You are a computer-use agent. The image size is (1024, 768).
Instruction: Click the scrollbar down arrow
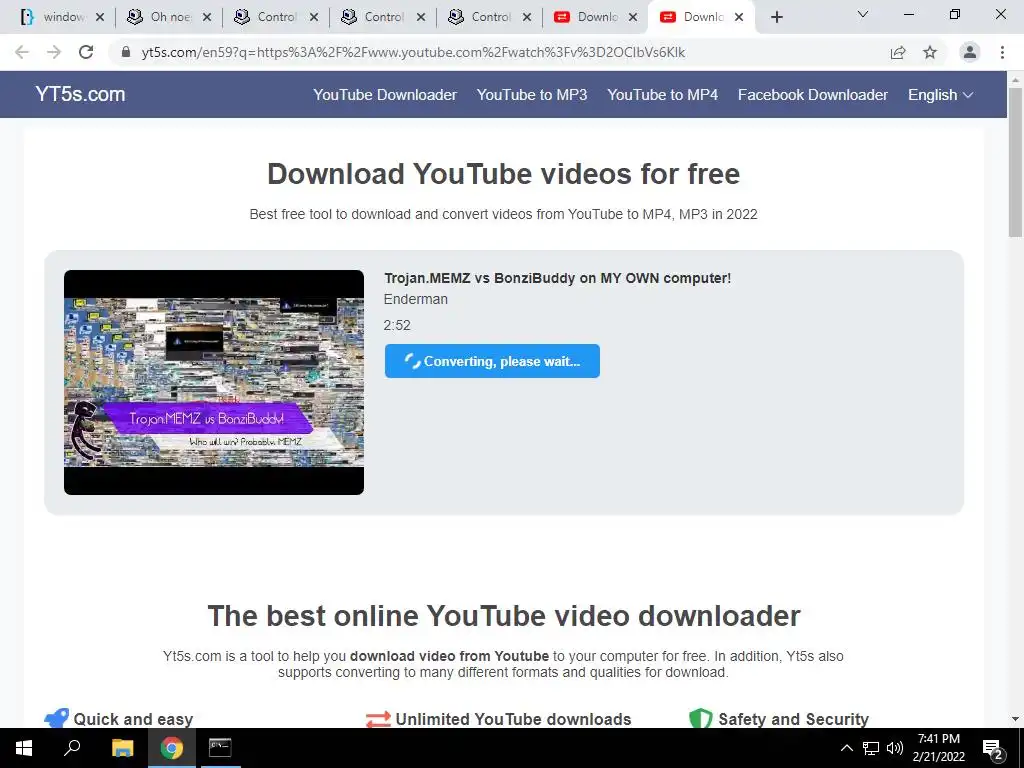pos(1016,719)
